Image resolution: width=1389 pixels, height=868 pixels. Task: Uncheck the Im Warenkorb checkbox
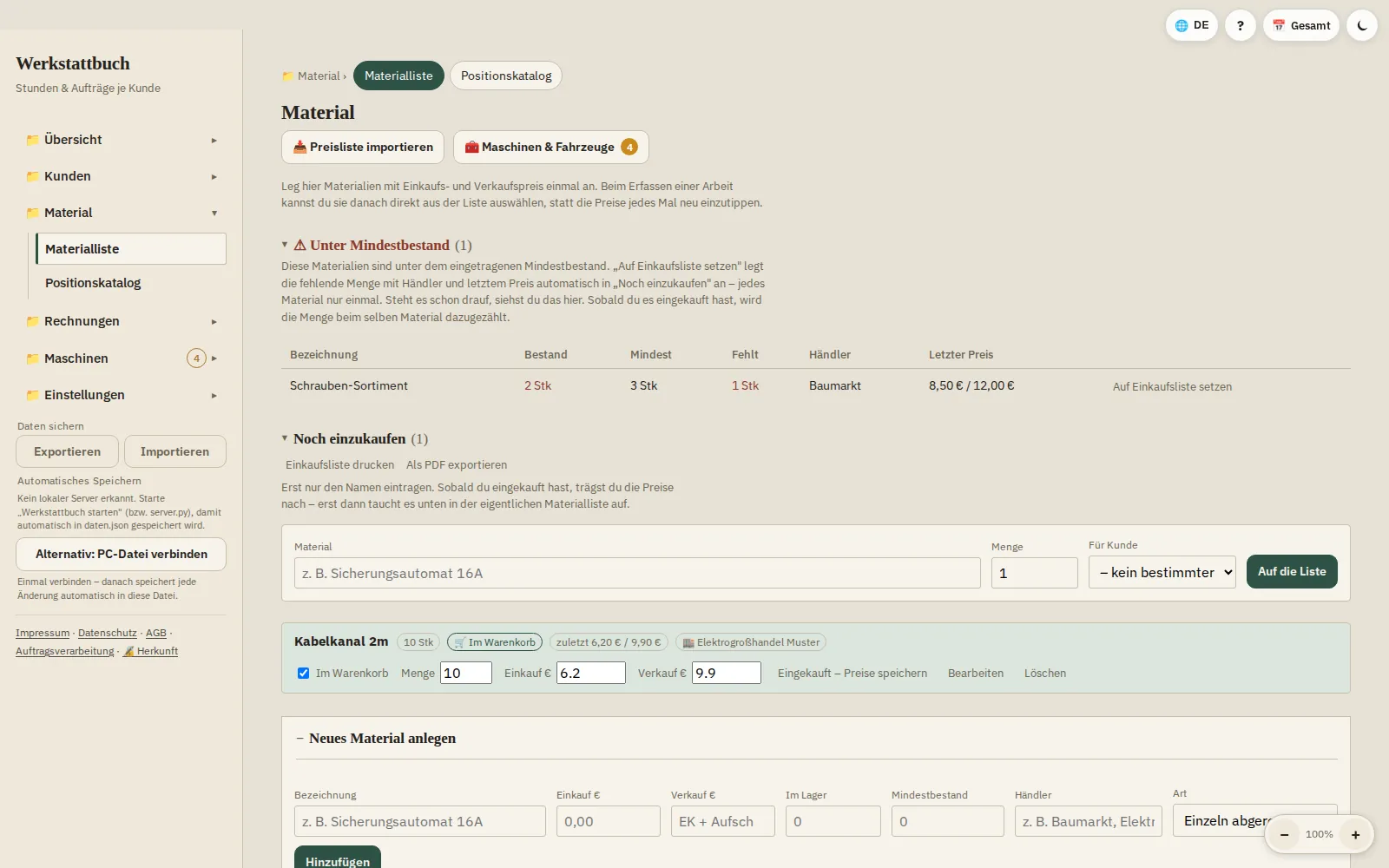tap(303, 673)
